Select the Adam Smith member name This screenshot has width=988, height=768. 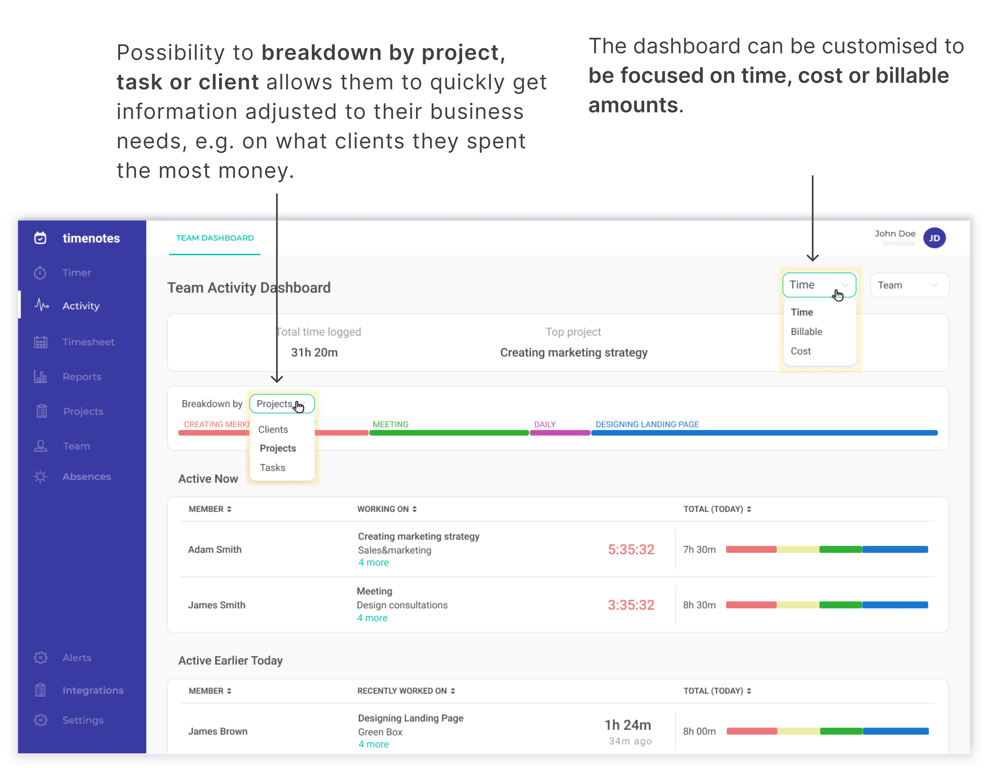[215, 550]
